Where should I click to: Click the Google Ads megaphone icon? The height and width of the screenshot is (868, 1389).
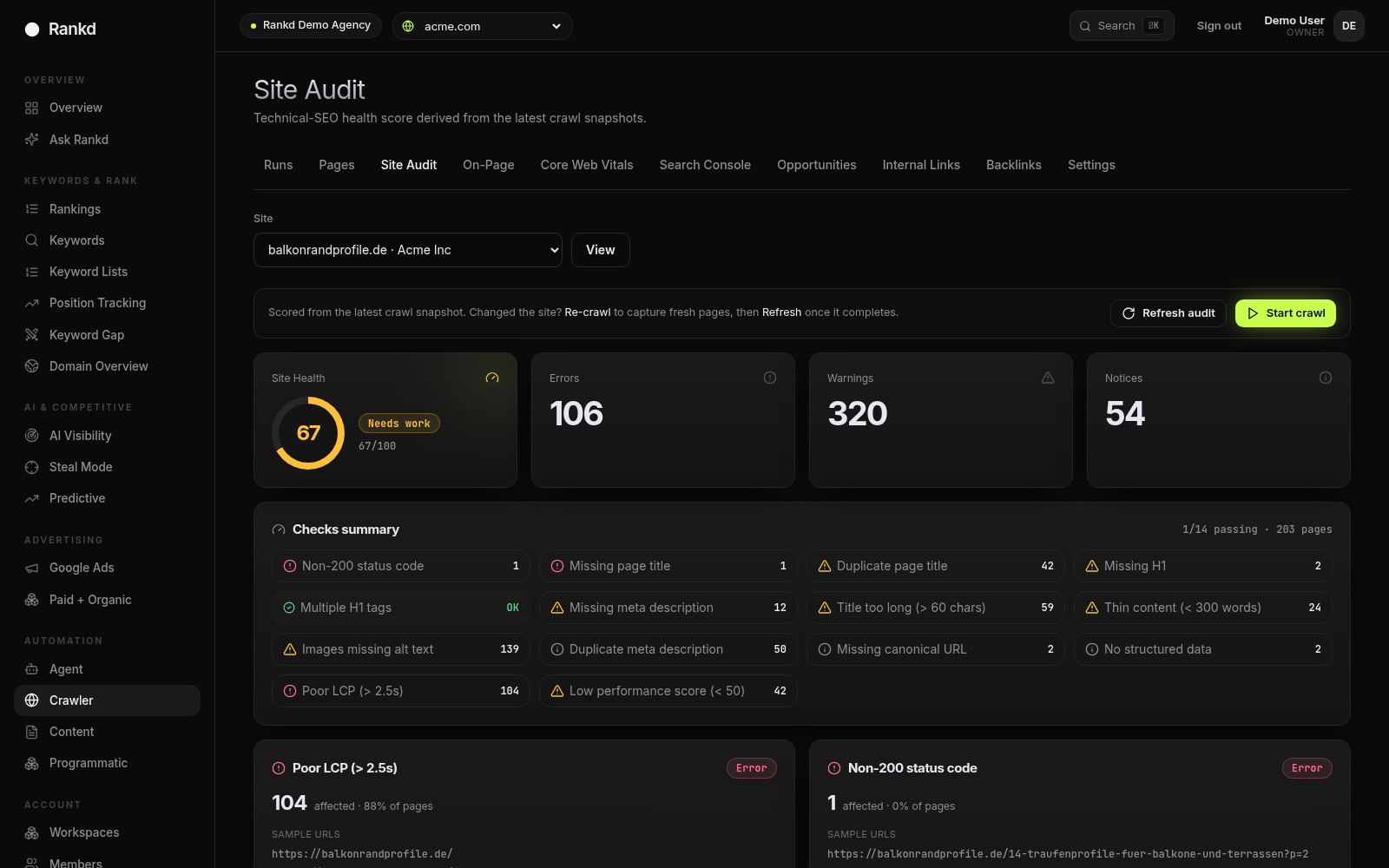coord(32,568)
